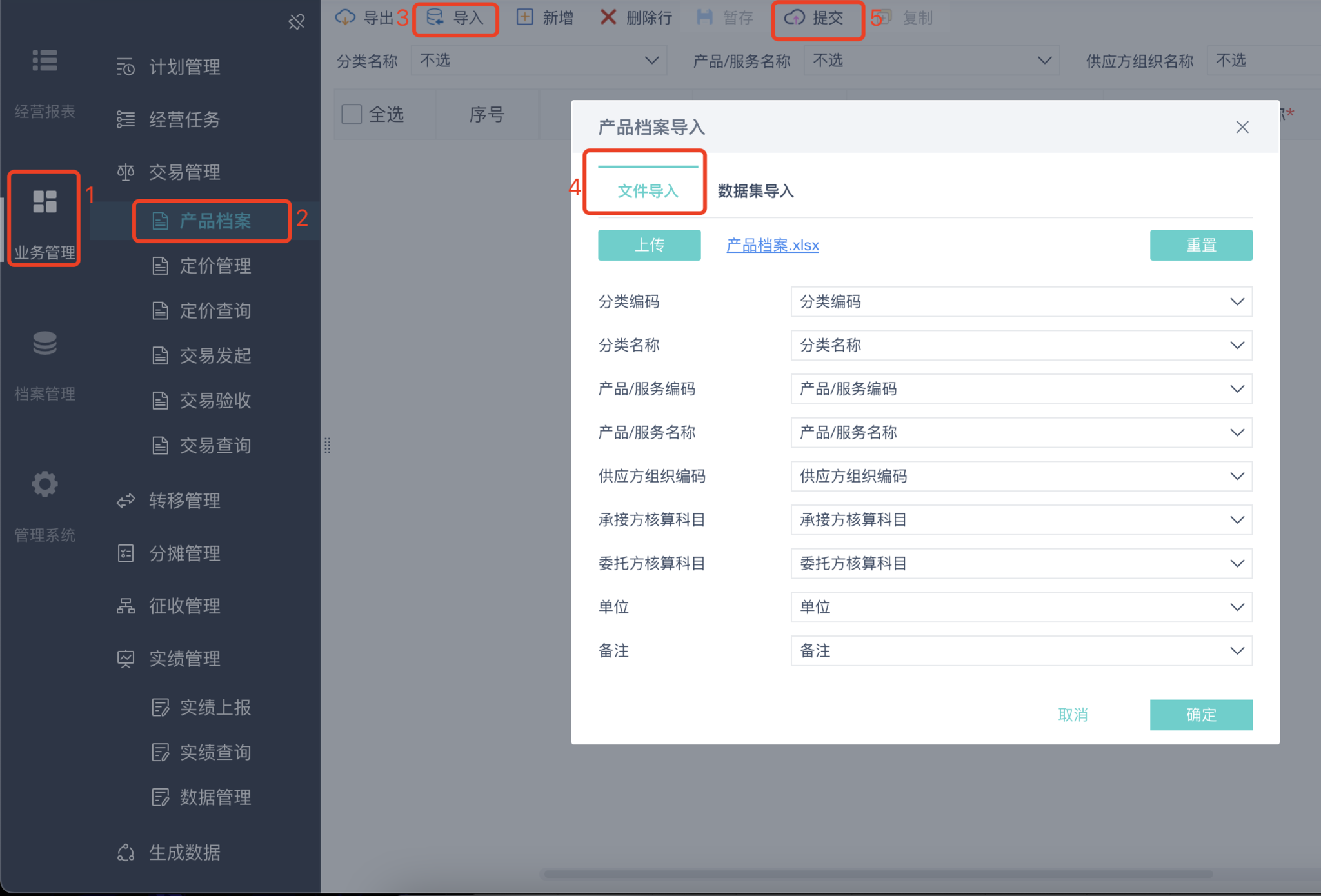
Task: Click the 上传 button
Action: click(649, 245)
